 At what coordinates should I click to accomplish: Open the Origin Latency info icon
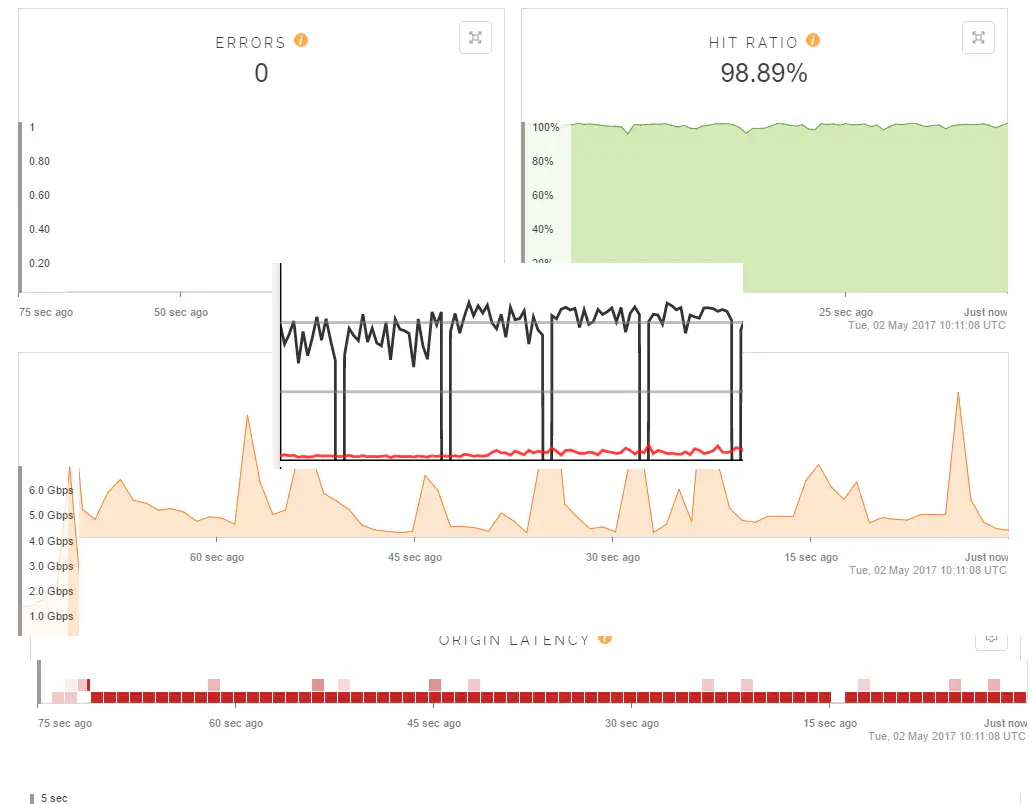pyautogui.click(x=605, y=640)
